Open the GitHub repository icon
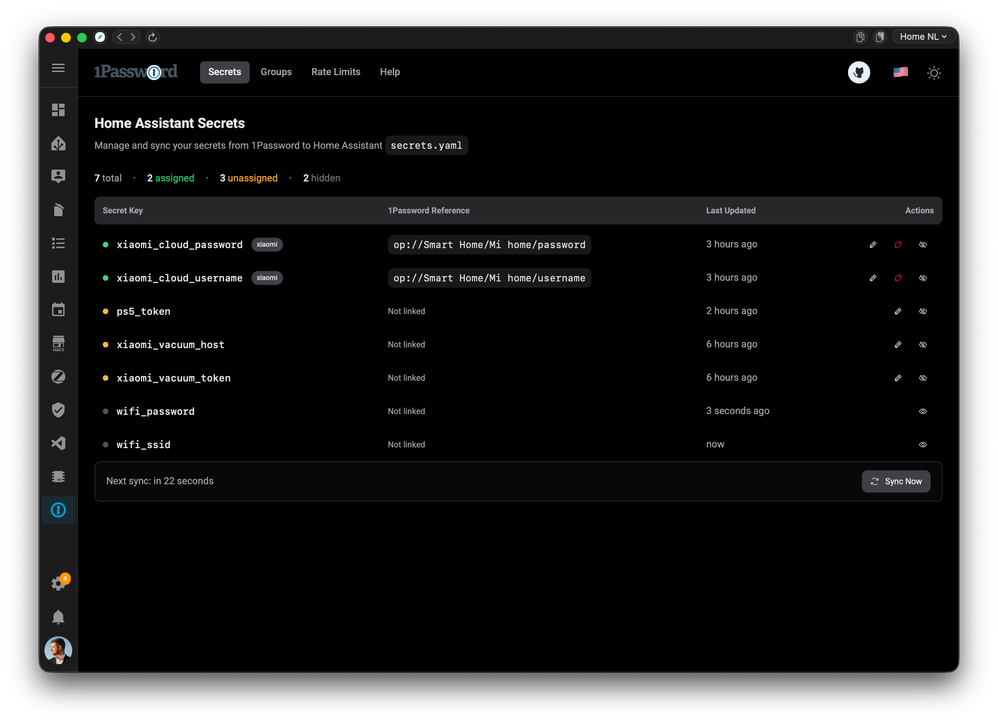This screenshot has height=724, width=998. click(859, 72)
